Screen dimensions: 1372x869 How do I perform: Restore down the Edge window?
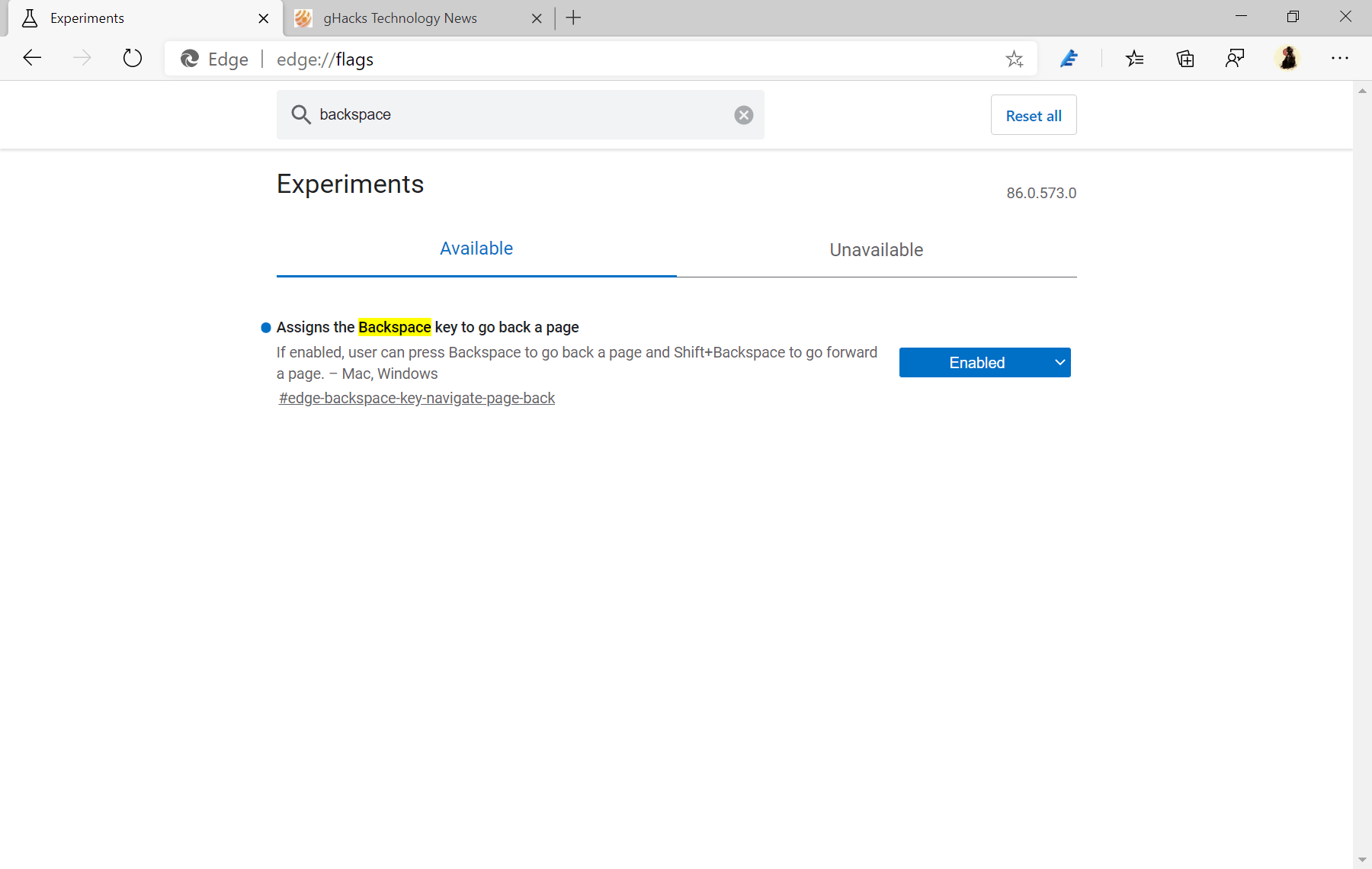coord(1293,17)
